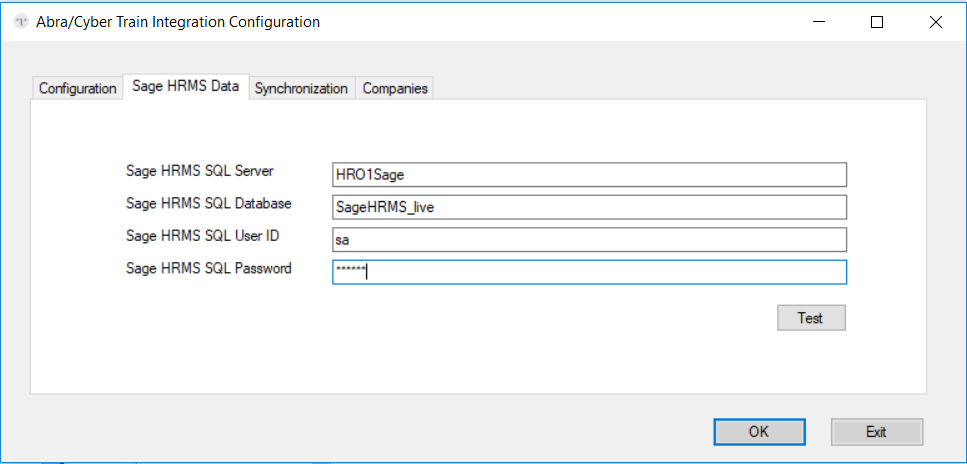
Task: Click into the SQL Server field containing HRO1Sage
Action: coord(589,175)
